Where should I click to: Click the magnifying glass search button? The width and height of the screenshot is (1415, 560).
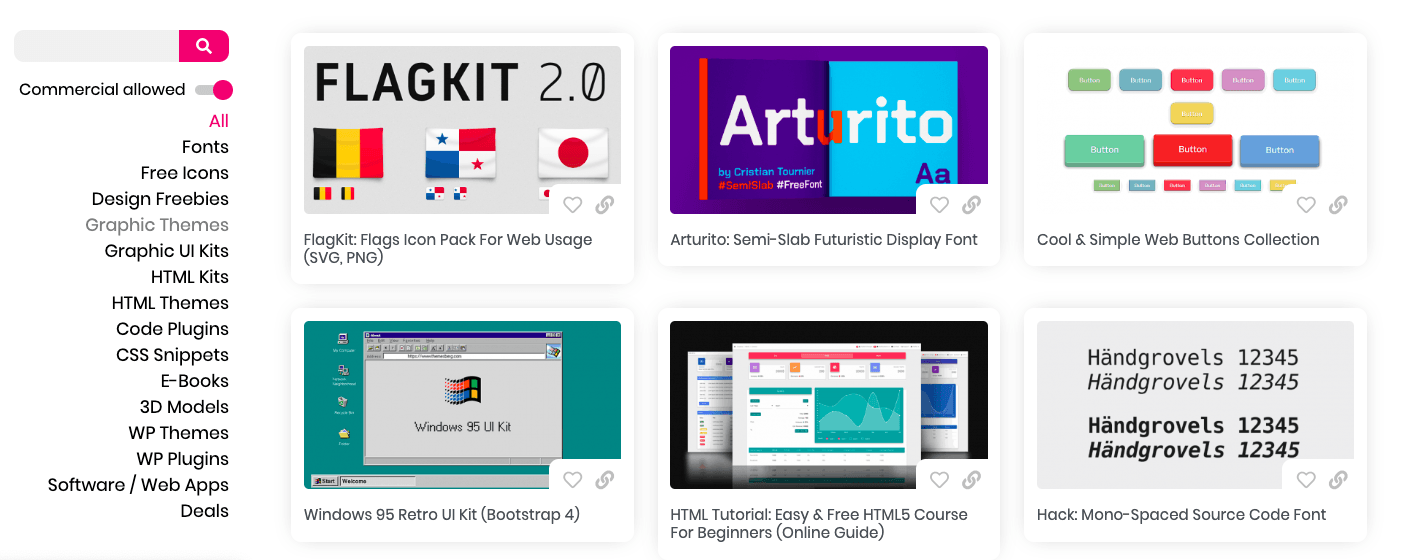[x=204, y=46]
